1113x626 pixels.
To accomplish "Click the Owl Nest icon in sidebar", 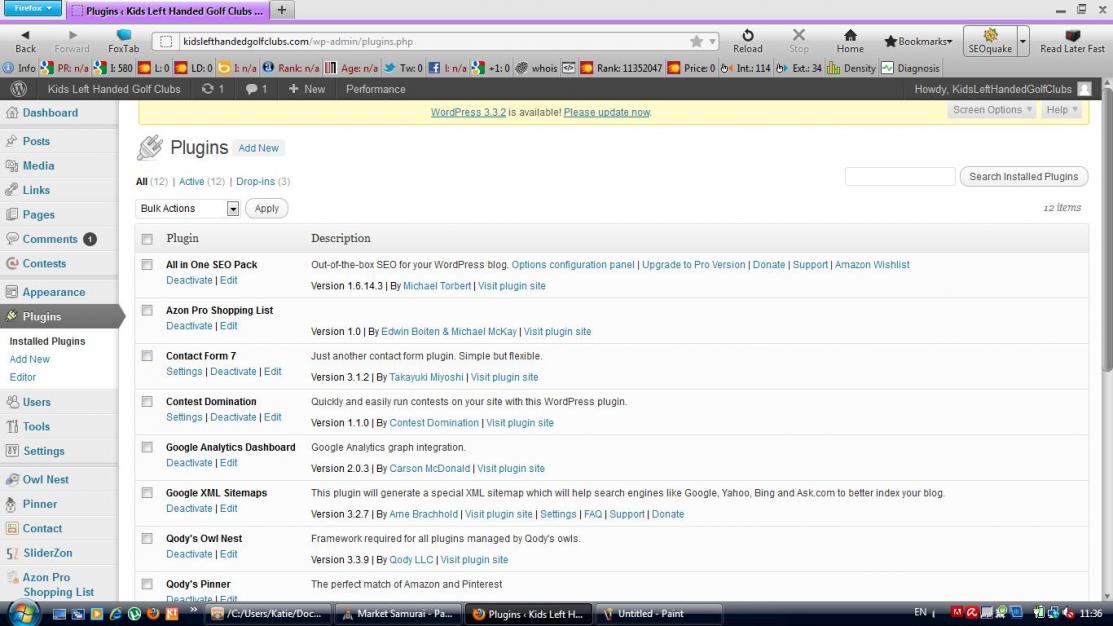I will coord(12,479).
